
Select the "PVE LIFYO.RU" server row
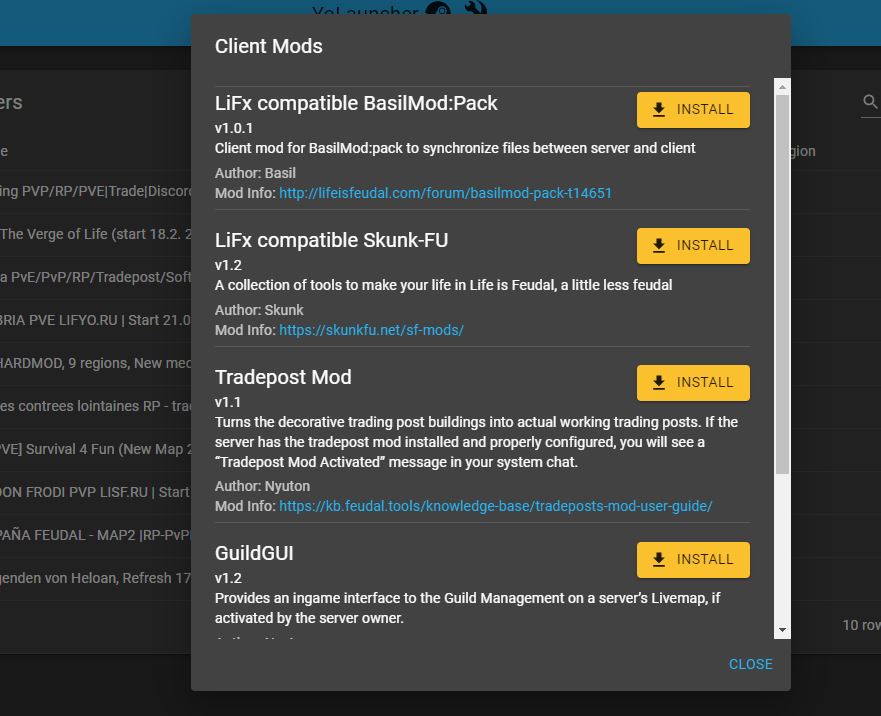[x=96, y=320]
